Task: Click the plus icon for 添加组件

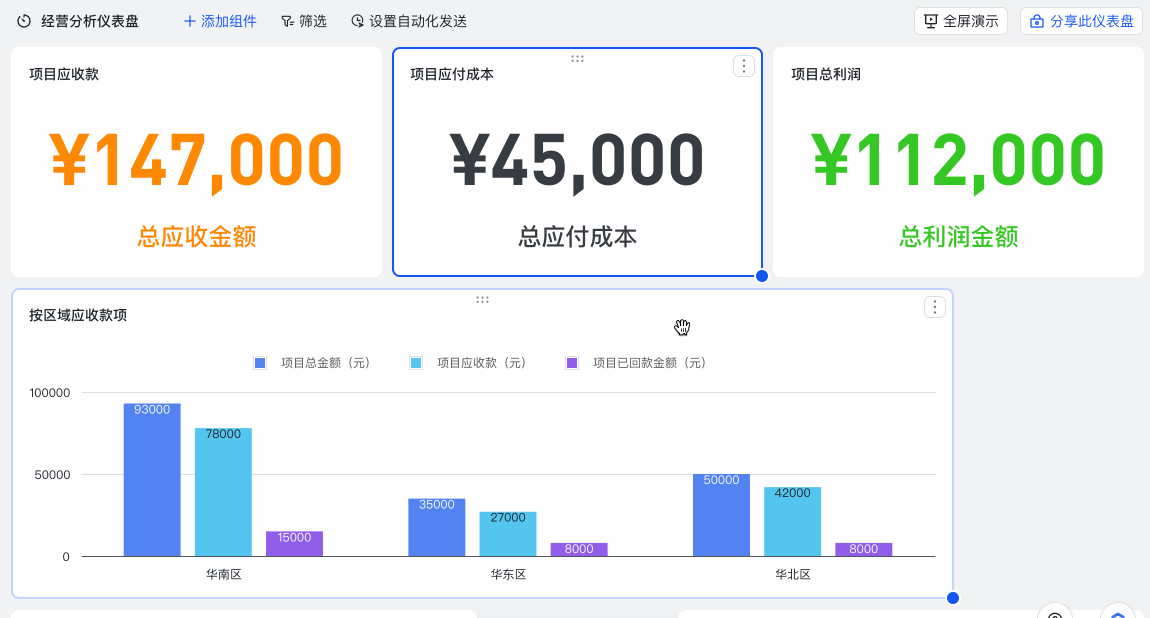Action: coord(189,21)
